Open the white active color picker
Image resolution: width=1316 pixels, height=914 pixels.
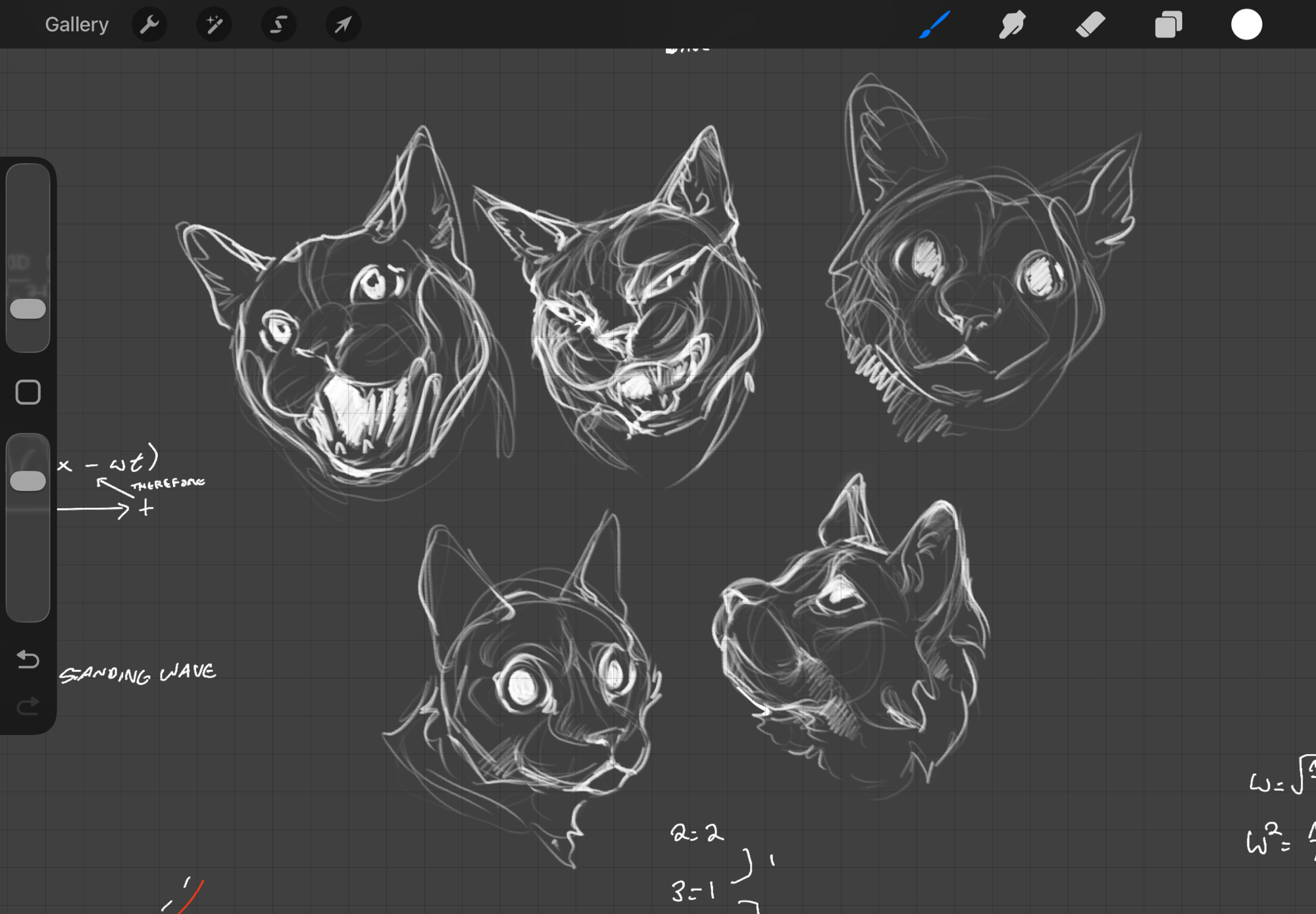(1246, 25)
